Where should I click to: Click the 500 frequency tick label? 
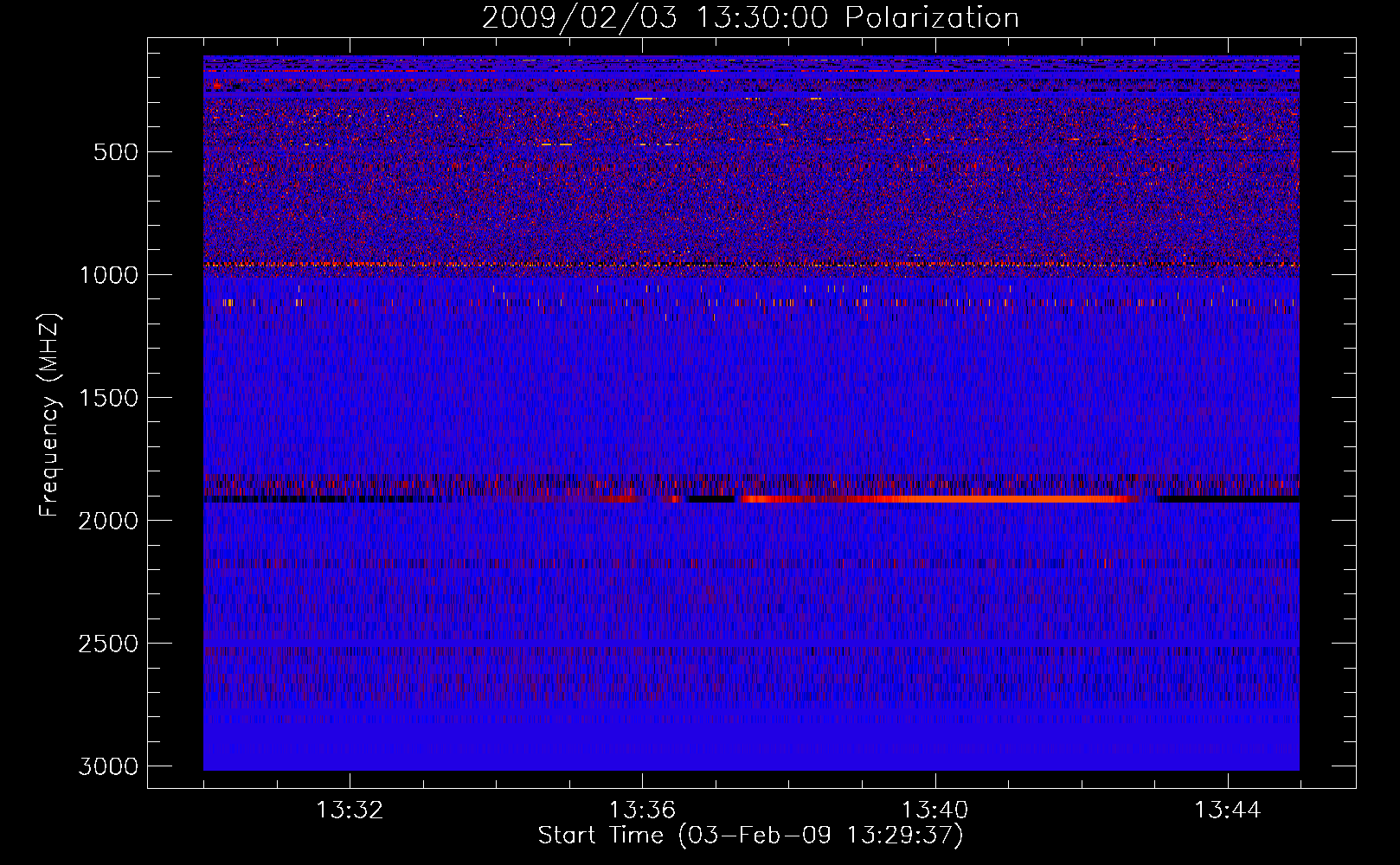(x=116, y=152)
